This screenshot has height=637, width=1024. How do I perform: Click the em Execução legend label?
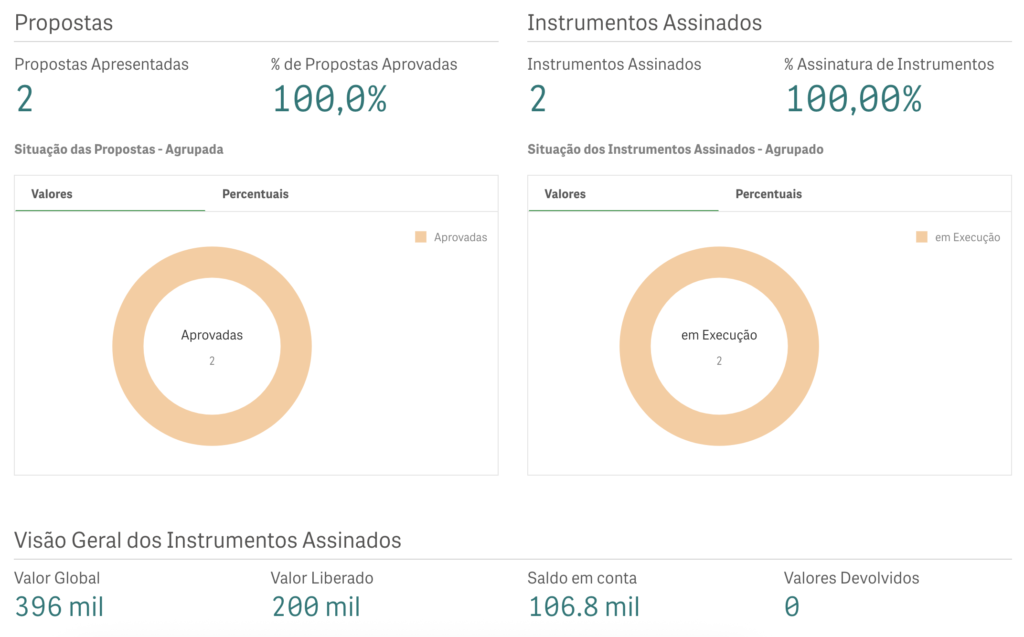[967, 237]
